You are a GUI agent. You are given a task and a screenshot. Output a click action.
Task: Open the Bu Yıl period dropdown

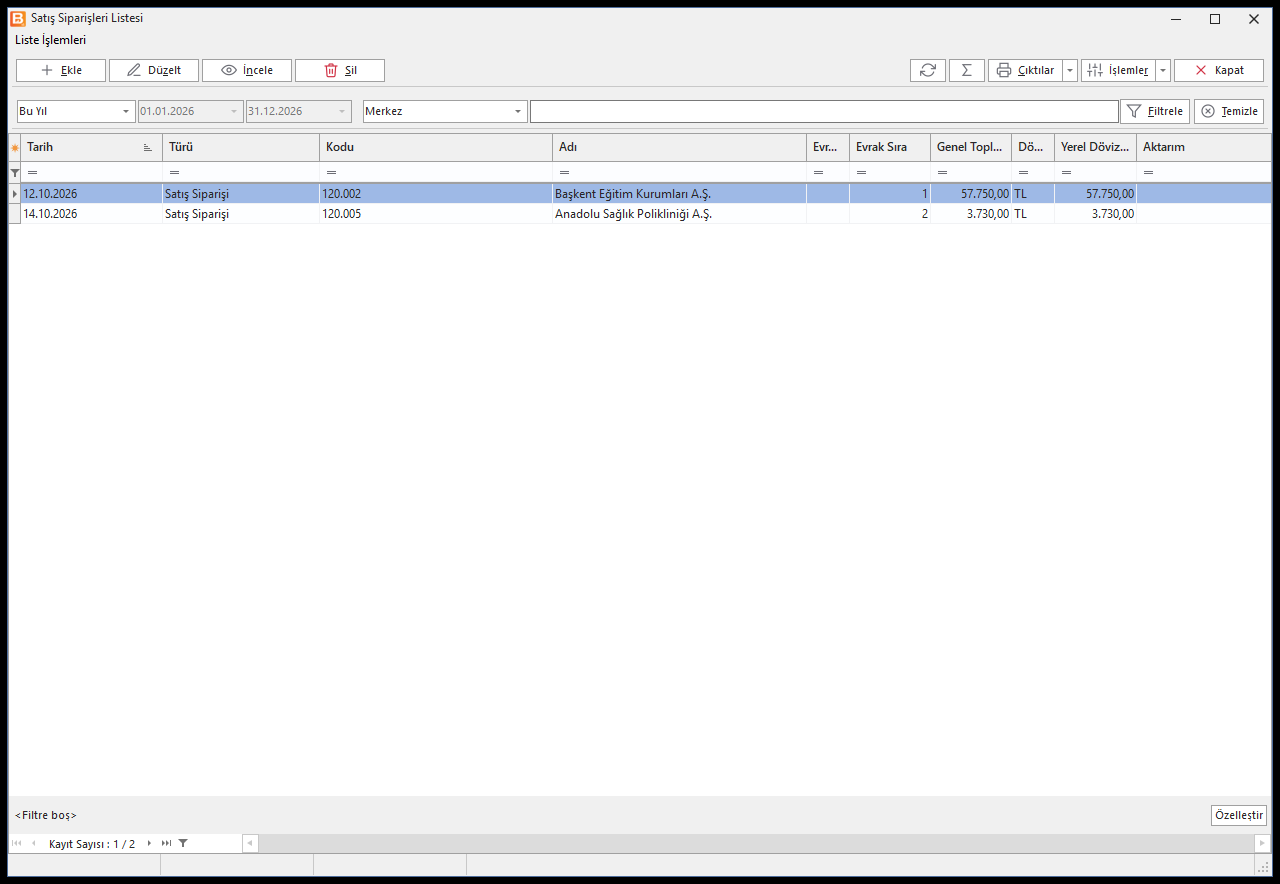[x=76, y=111]
